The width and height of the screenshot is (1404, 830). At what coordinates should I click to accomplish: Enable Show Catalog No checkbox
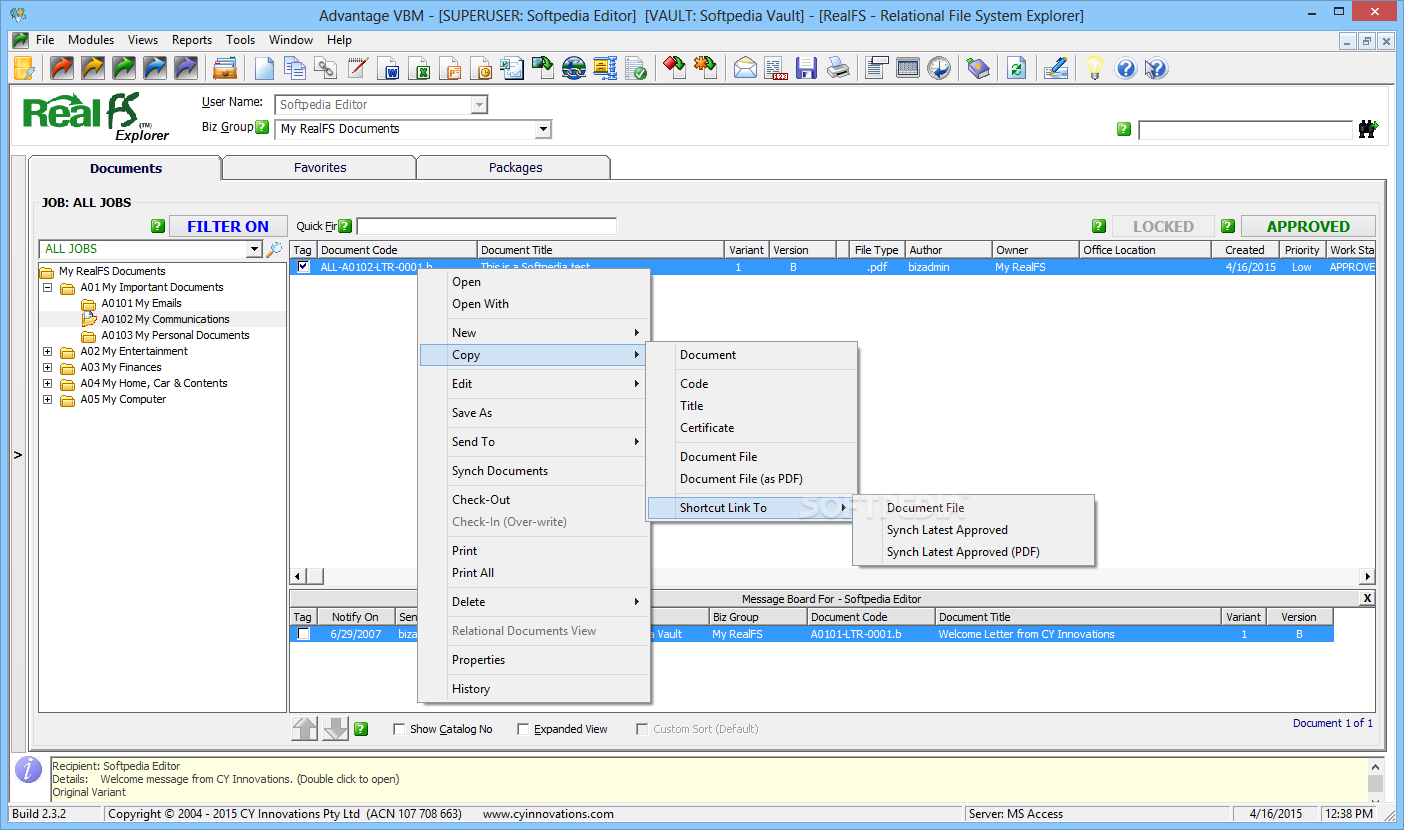click(x=399, y=729)
